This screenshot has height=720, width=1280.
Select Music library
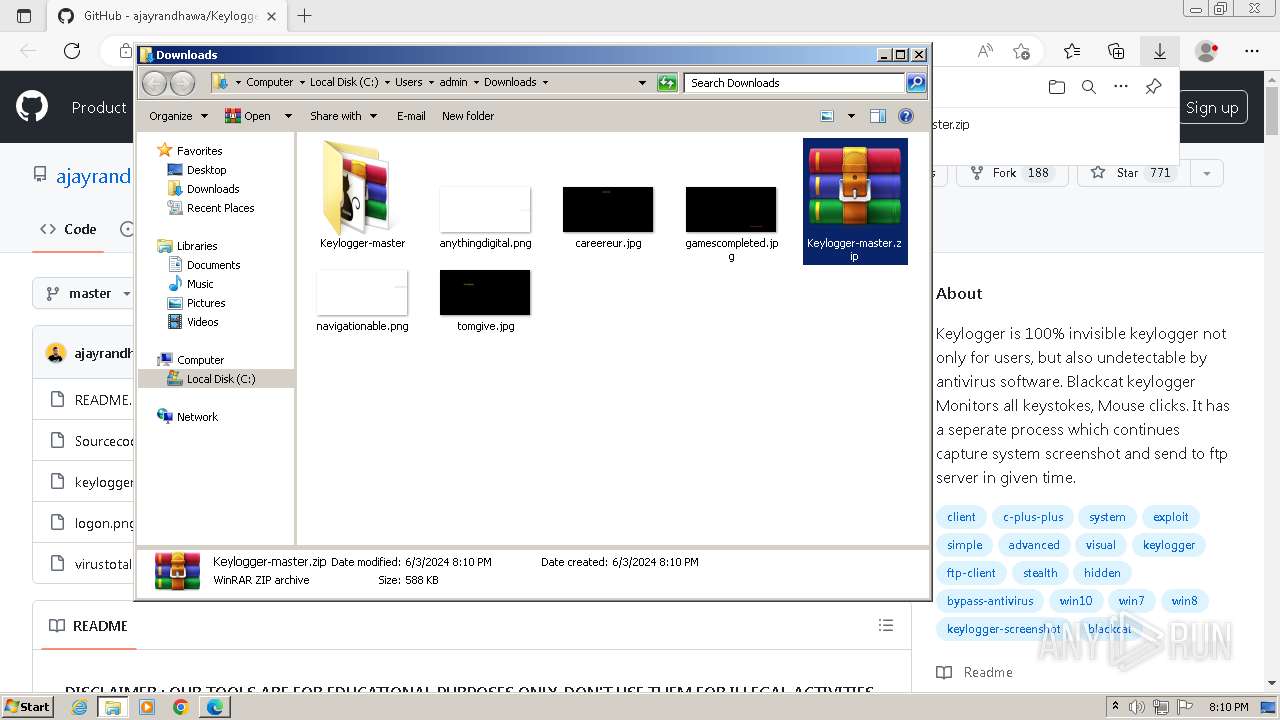pyautogui.click(x=200, y=284)
